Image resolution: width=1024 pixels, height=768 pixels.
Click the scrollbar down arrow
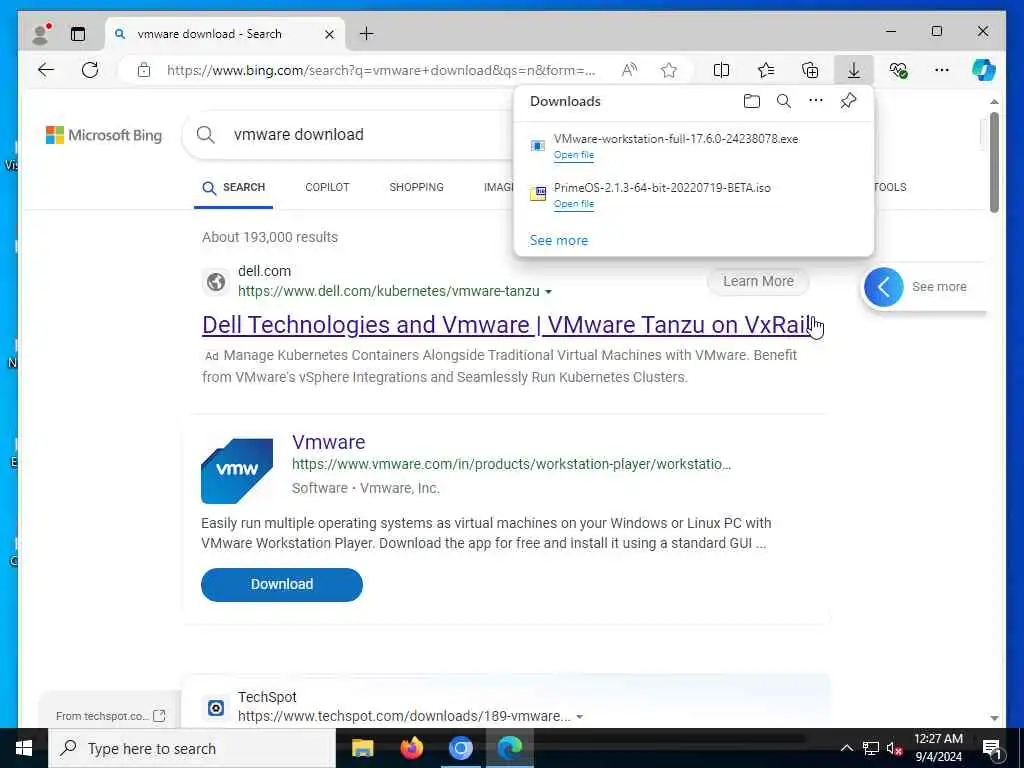coord(994,718)
